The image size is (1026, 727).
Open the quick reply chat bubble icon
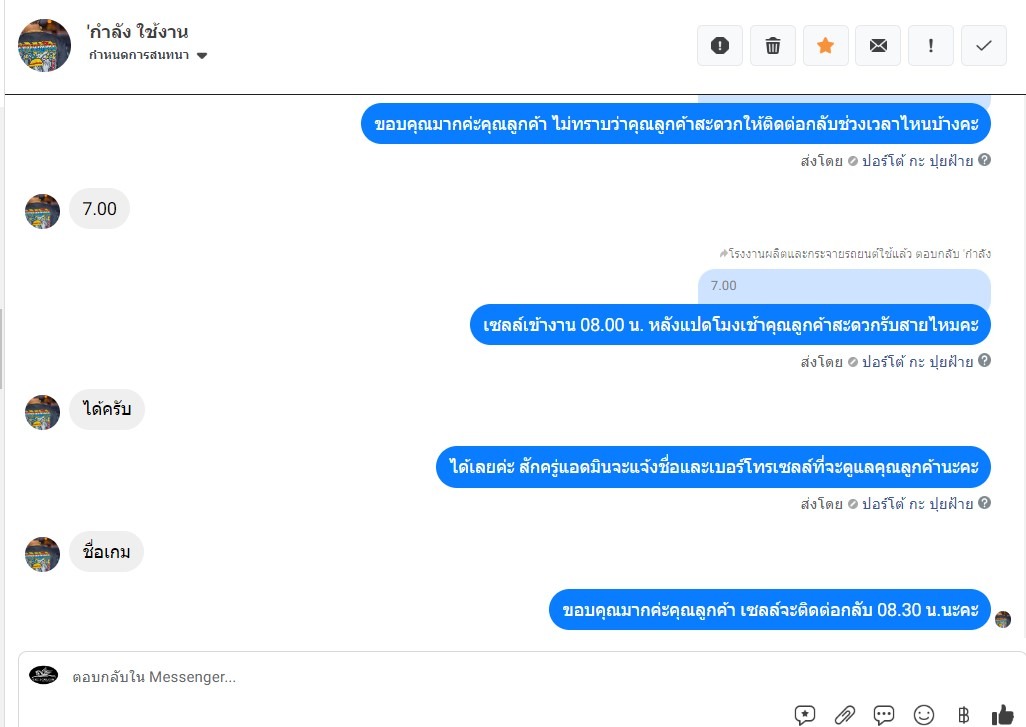884,715
